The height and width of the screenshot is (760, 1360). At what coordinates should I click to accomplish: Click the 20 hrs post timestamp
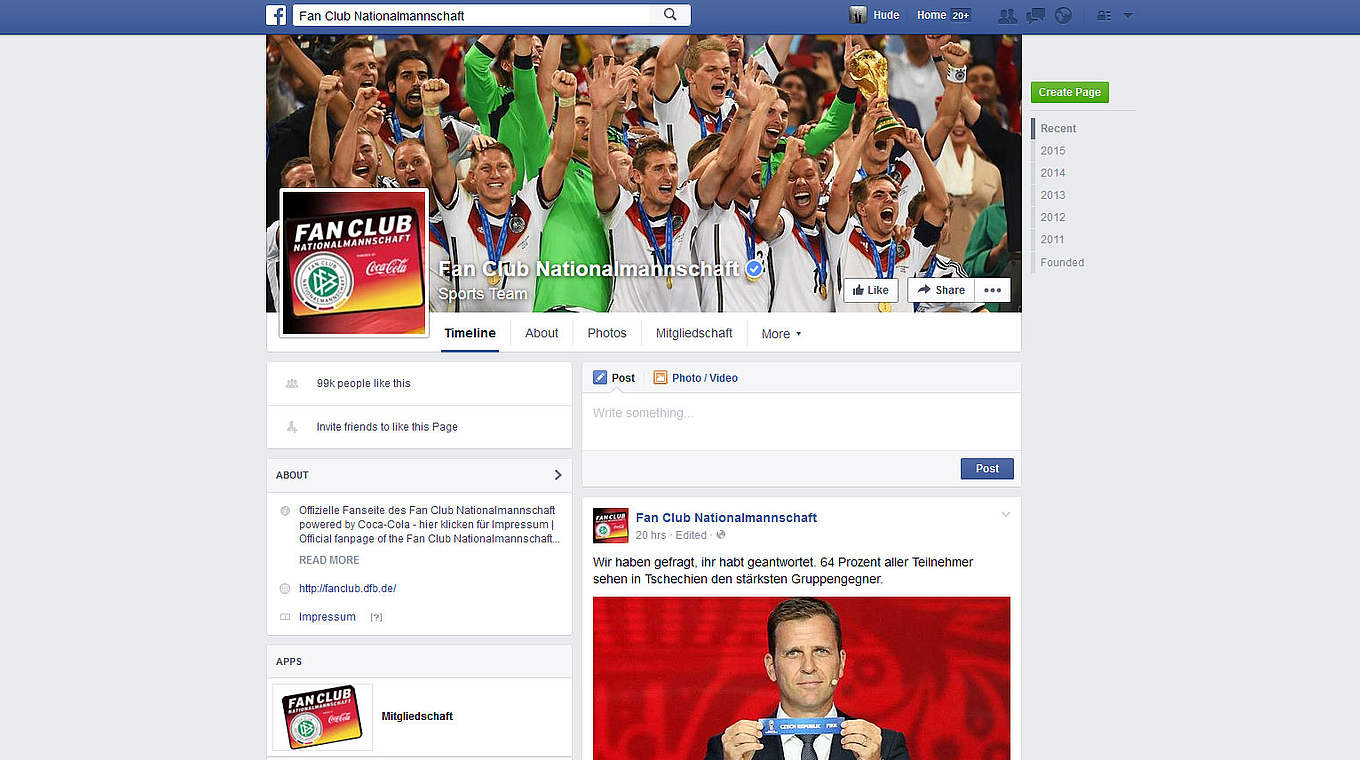[x=651, y=535]
